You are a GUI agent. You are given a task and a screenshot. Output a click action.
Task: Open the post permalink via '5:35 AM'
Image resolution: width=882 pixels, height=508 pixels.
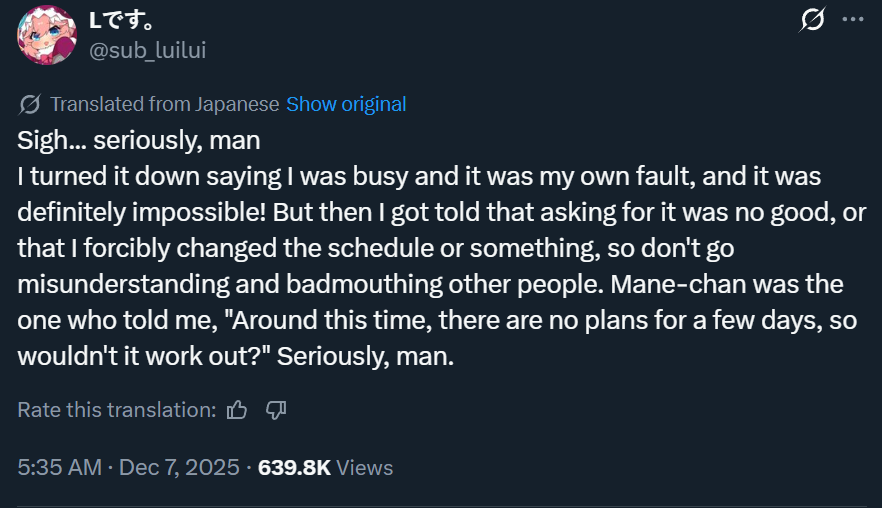pyautogui.click(x=60, y=467)
